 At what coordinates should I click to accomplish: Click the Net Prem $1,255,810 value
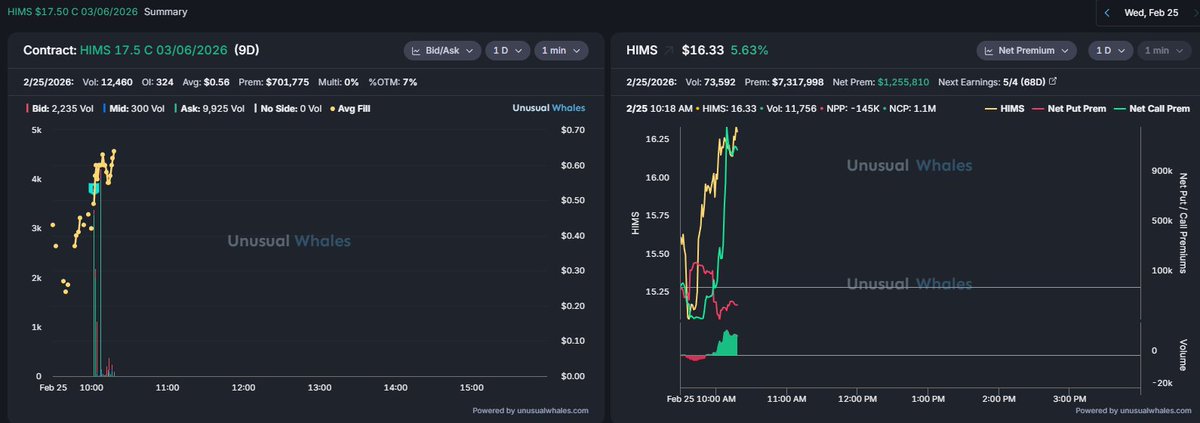point(902,80)
